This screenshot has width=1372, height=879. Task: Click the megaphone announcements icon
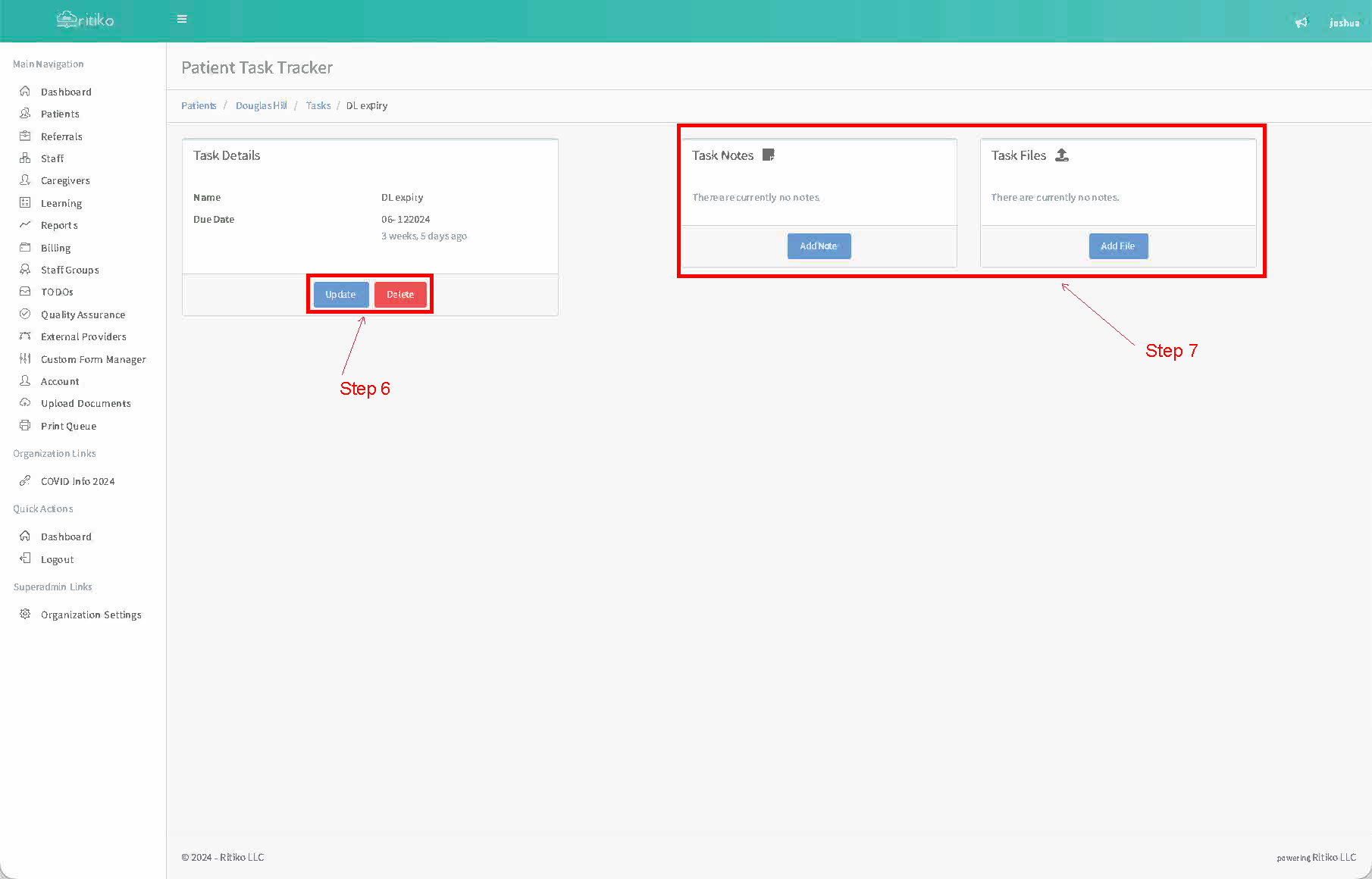point(1301,23)
